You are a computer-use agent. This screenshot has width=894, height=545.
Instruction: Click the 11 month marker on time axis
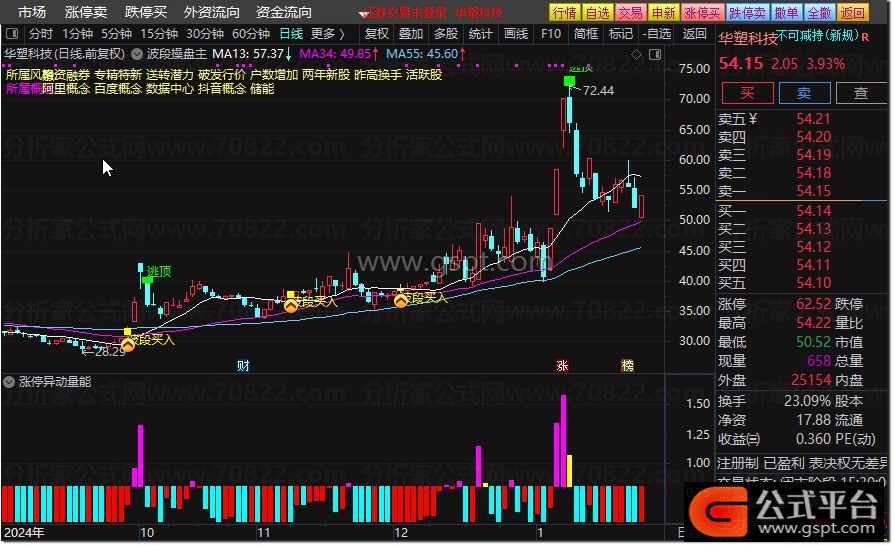(263, 533)
